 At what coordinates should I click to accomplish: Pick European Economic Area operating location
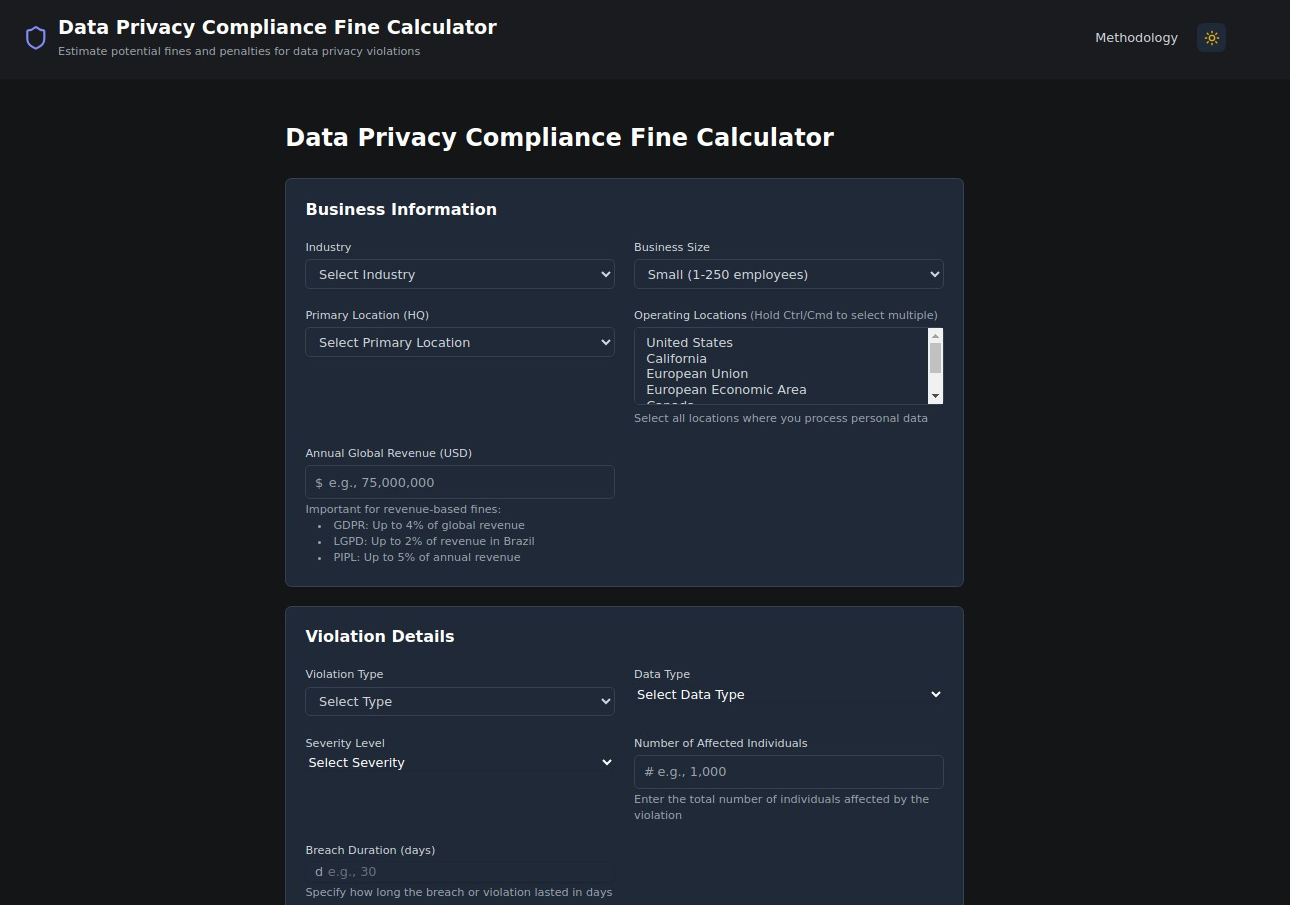click(726, 390)
